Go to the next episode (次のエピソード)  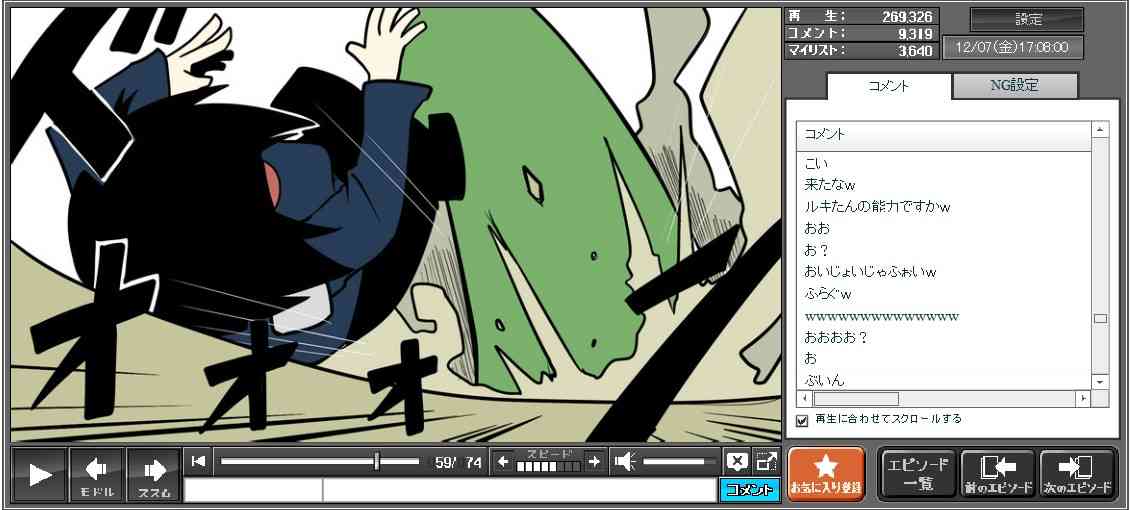(1077, 474)
